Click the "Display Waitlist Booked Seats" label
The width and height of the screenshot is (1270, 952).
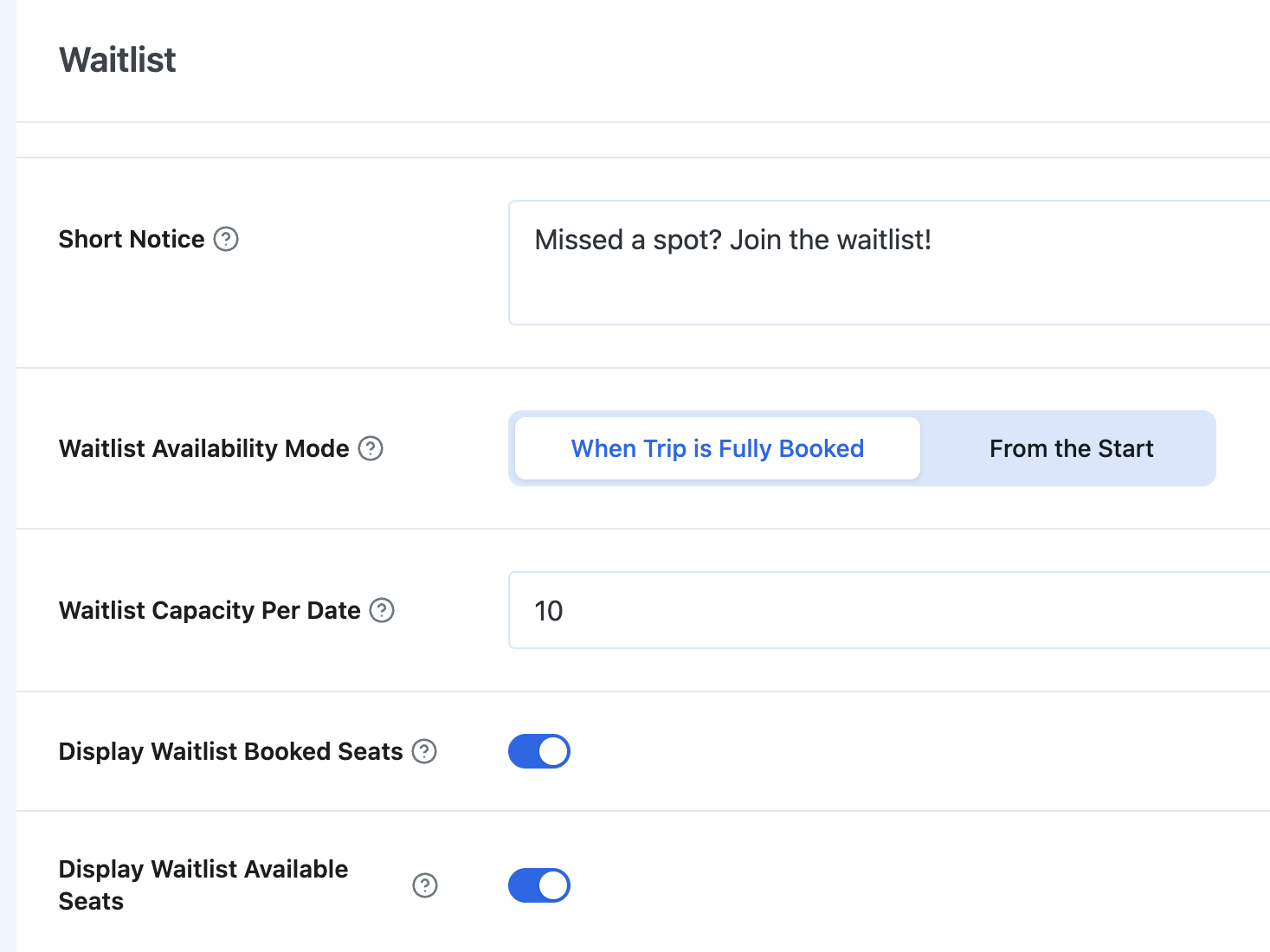230,751
